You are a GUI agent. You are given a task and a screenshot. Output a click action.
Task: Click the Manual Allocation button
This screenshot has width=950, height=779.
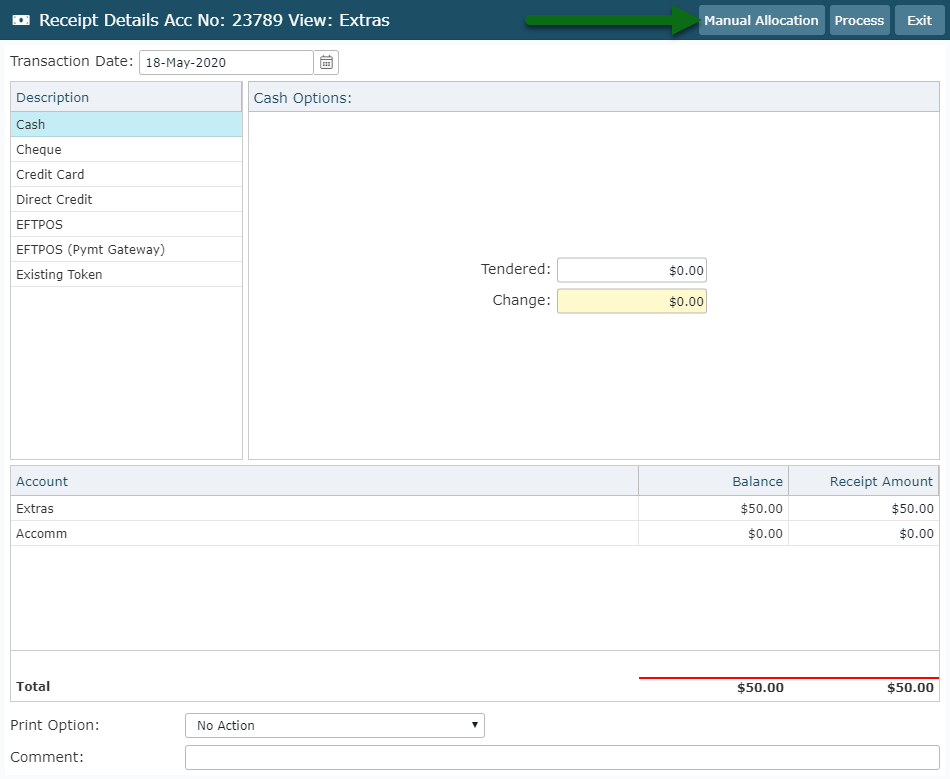[762, 20]
